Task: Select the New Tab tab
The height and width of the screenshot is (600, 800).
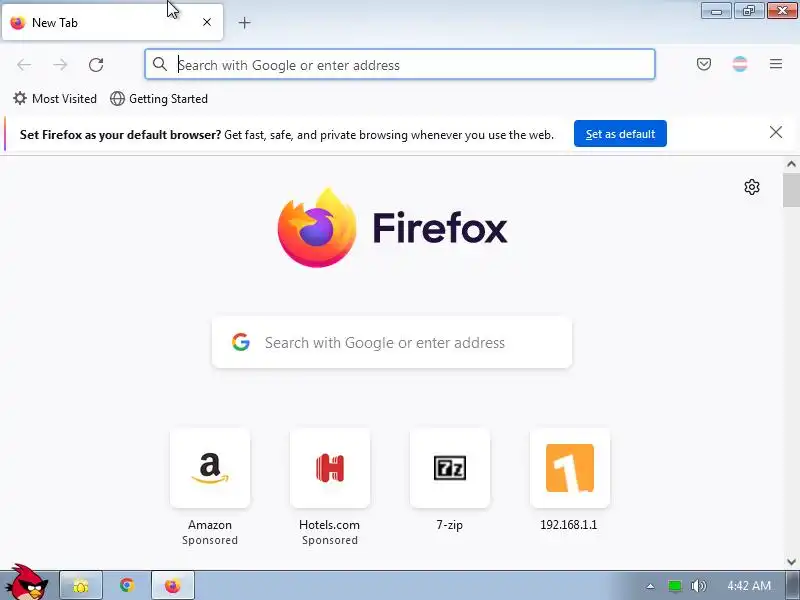Action: tap(112, 22)
